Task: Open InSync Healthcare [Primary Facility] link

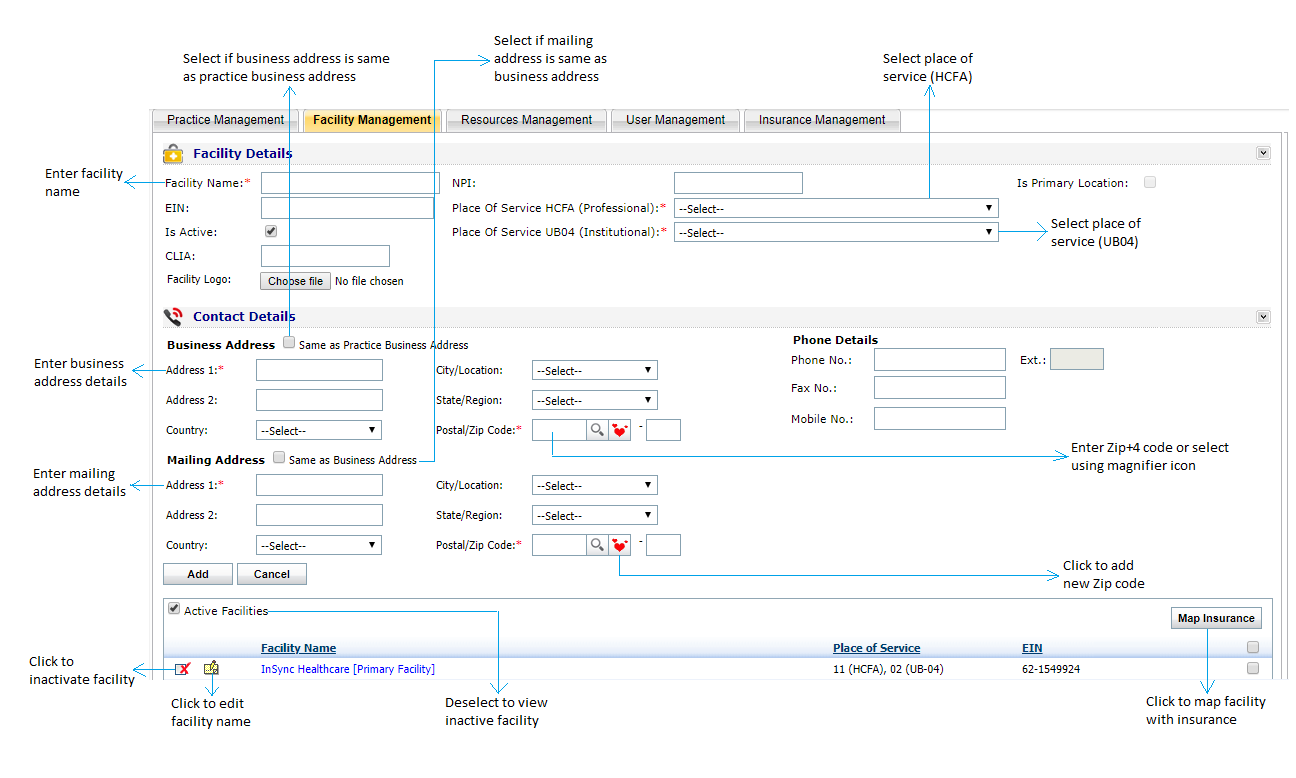Action: point(348,669)
